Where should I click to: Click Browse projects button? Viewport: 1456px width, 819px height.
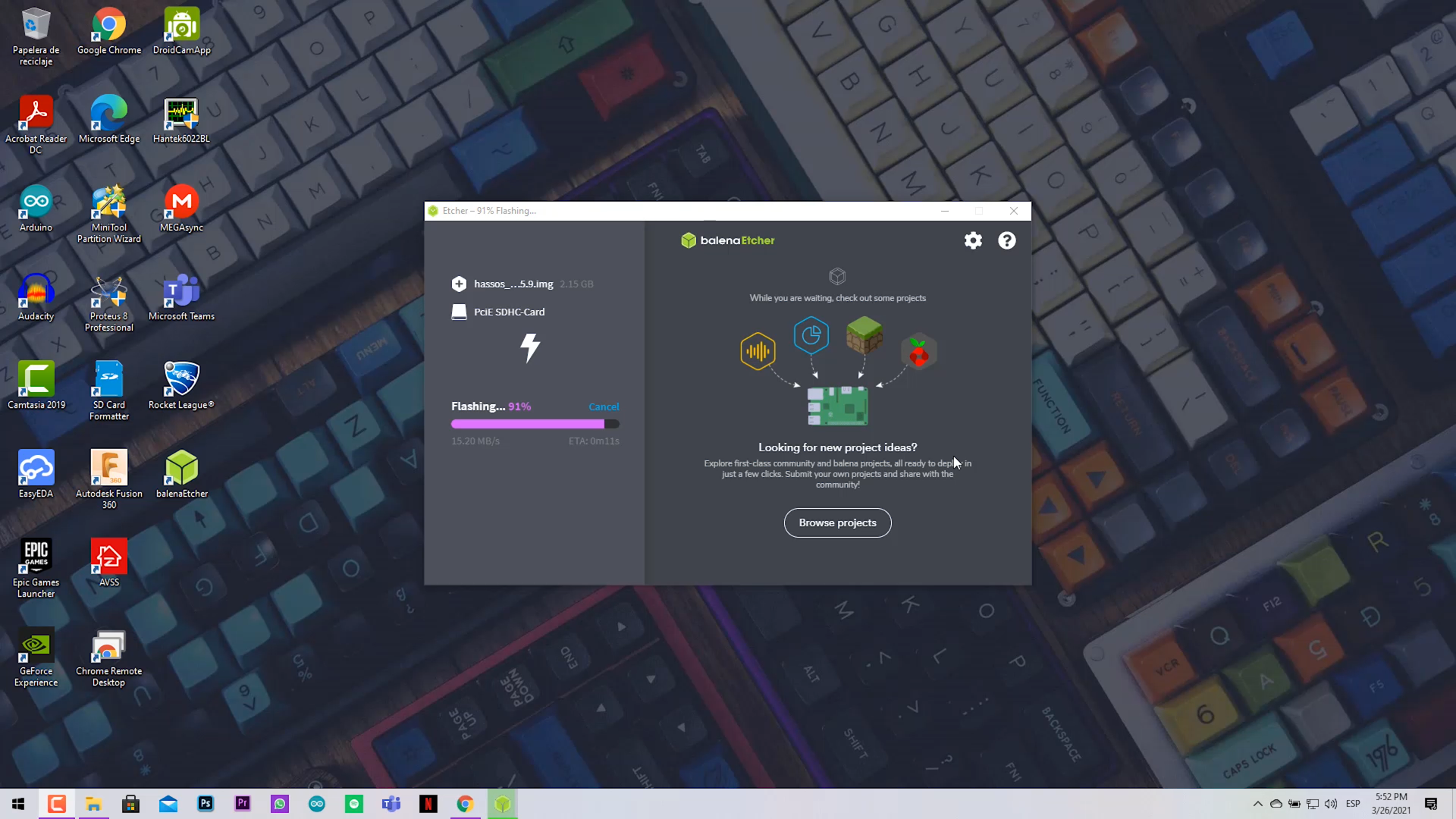coord(837,522)
